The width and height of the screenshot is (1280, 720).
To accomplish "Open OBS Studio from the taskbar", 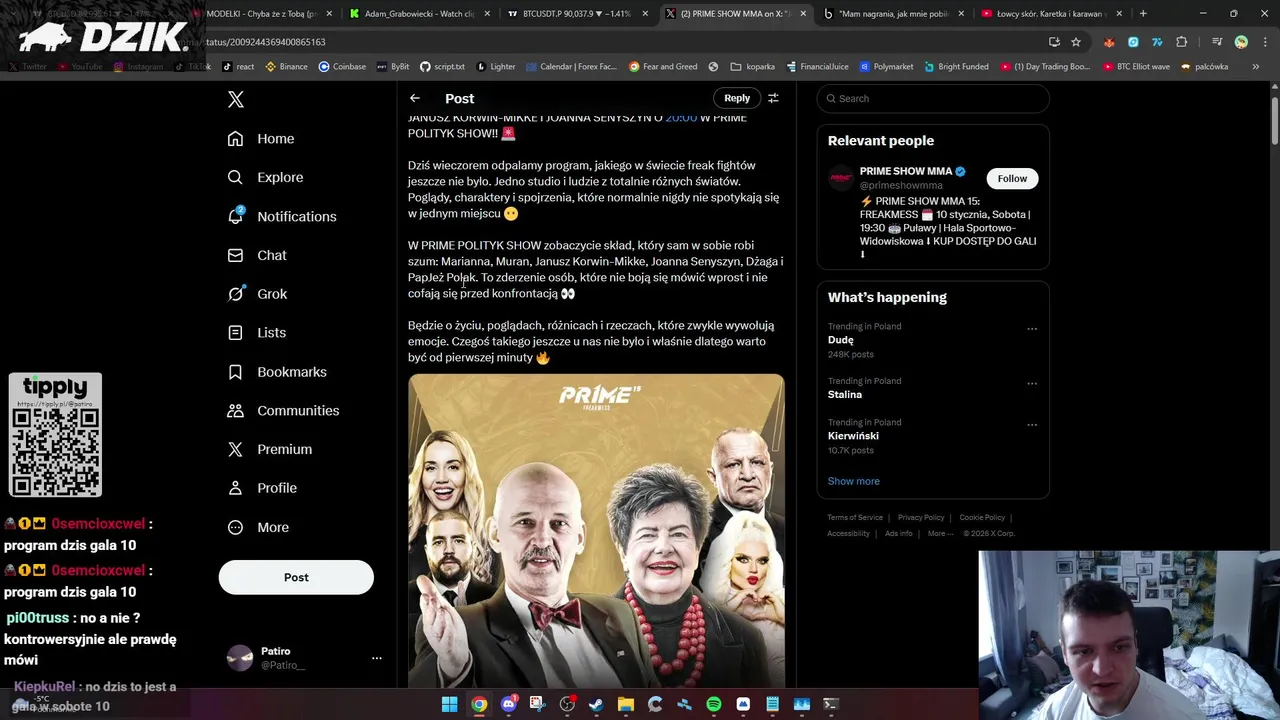I will pos(567,704).
